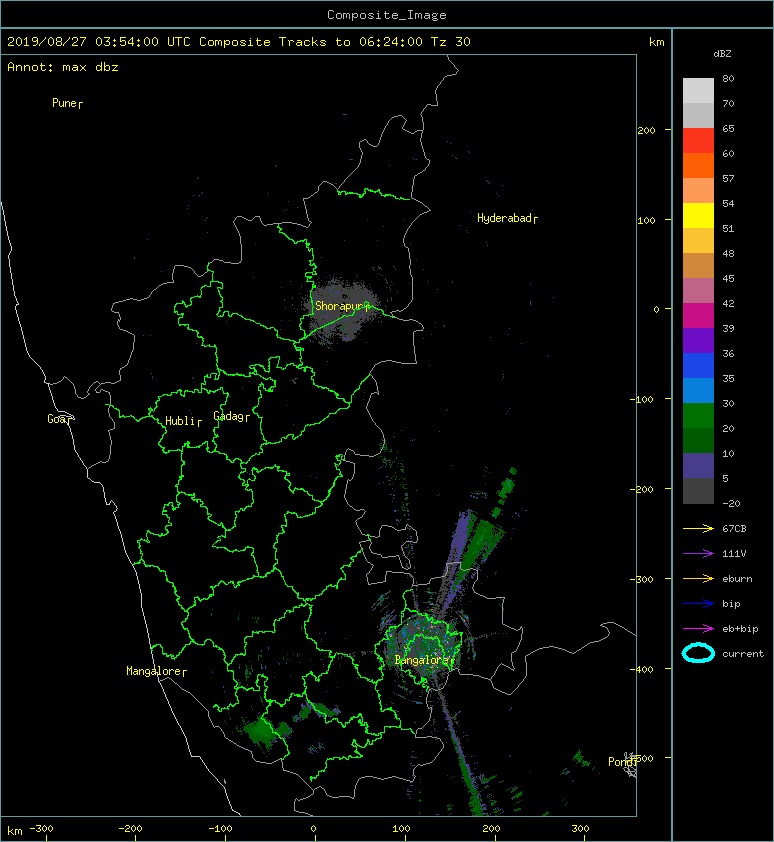Click the Shorapur radar site label

pos(342,306)
